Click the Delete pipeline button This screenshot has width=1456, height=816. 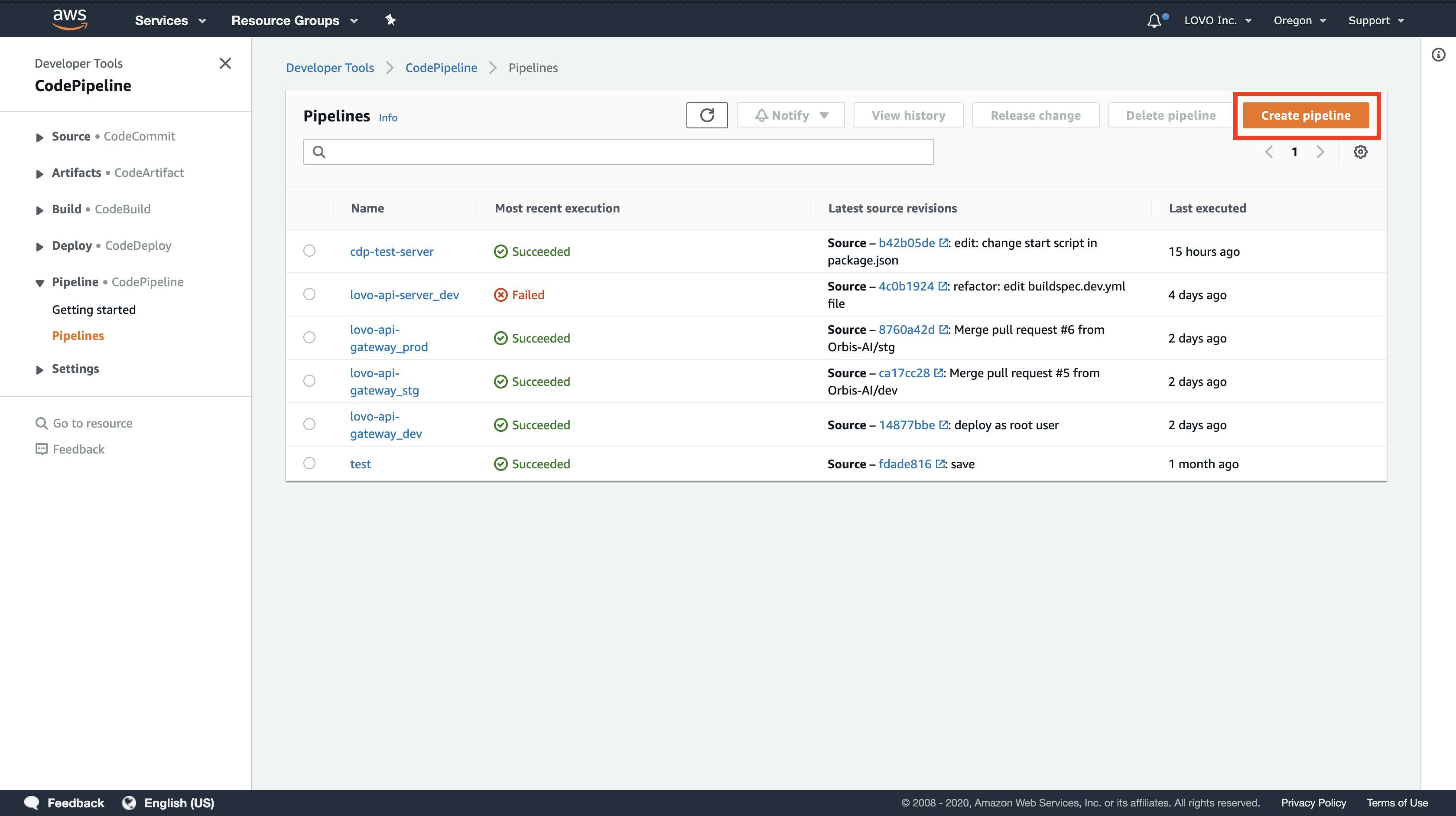click(1170, 115)
